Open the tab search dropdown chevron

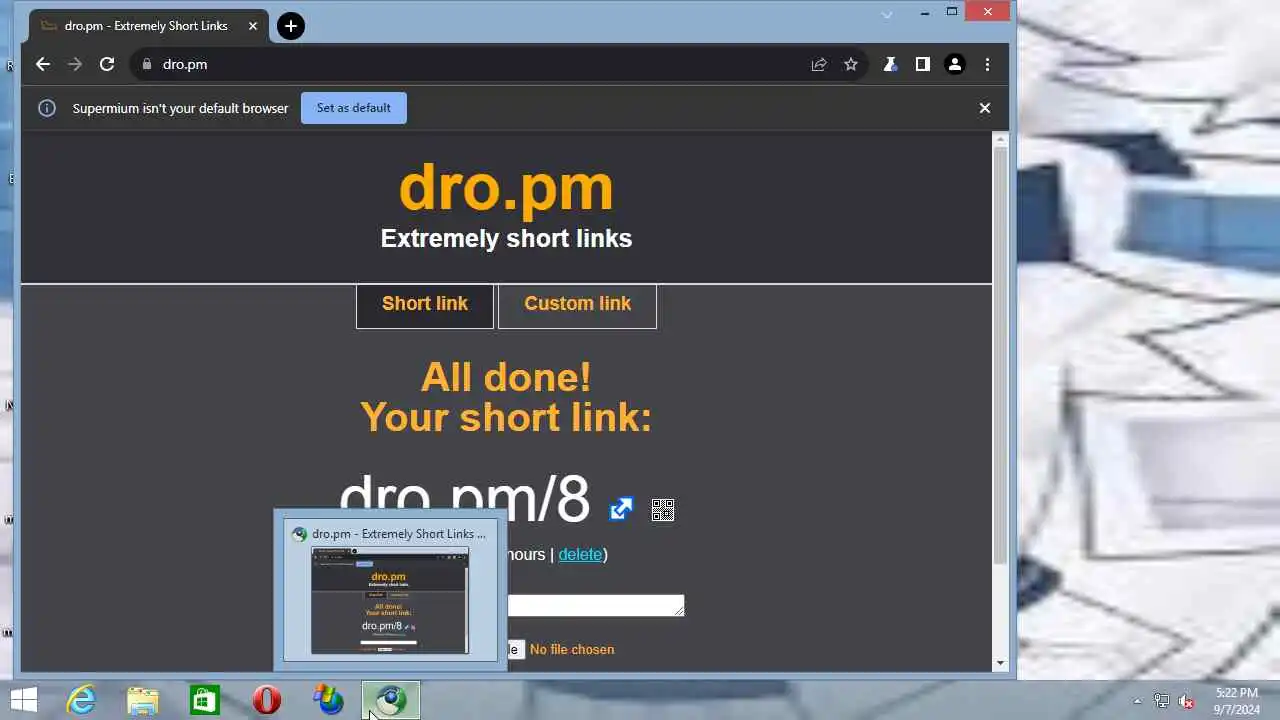pos(887,14)
